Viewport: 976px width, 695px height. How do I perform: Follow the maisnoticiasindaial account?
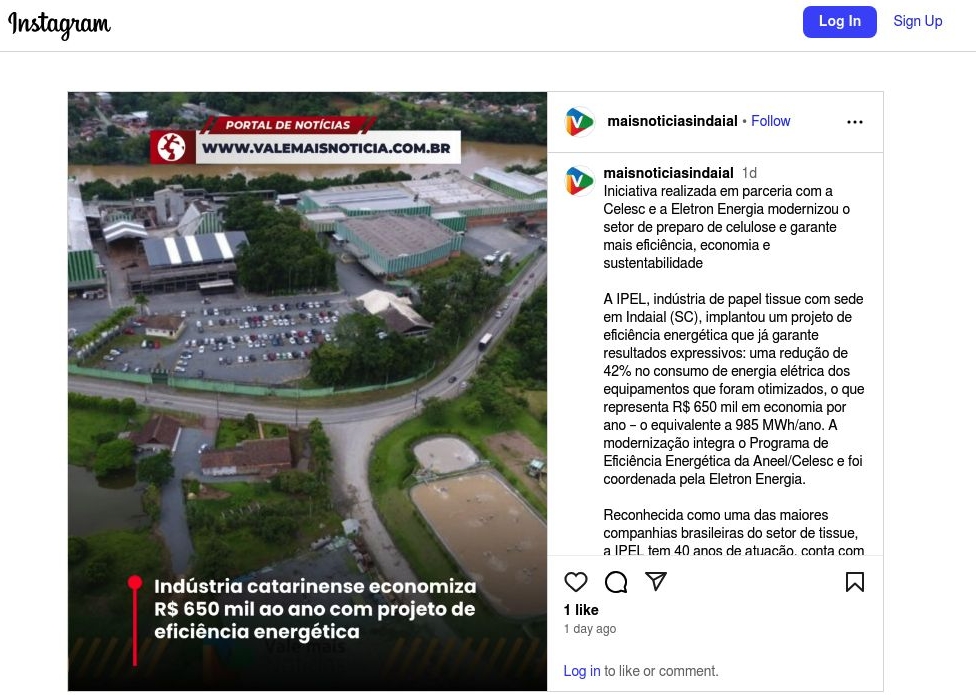point(770,121)
